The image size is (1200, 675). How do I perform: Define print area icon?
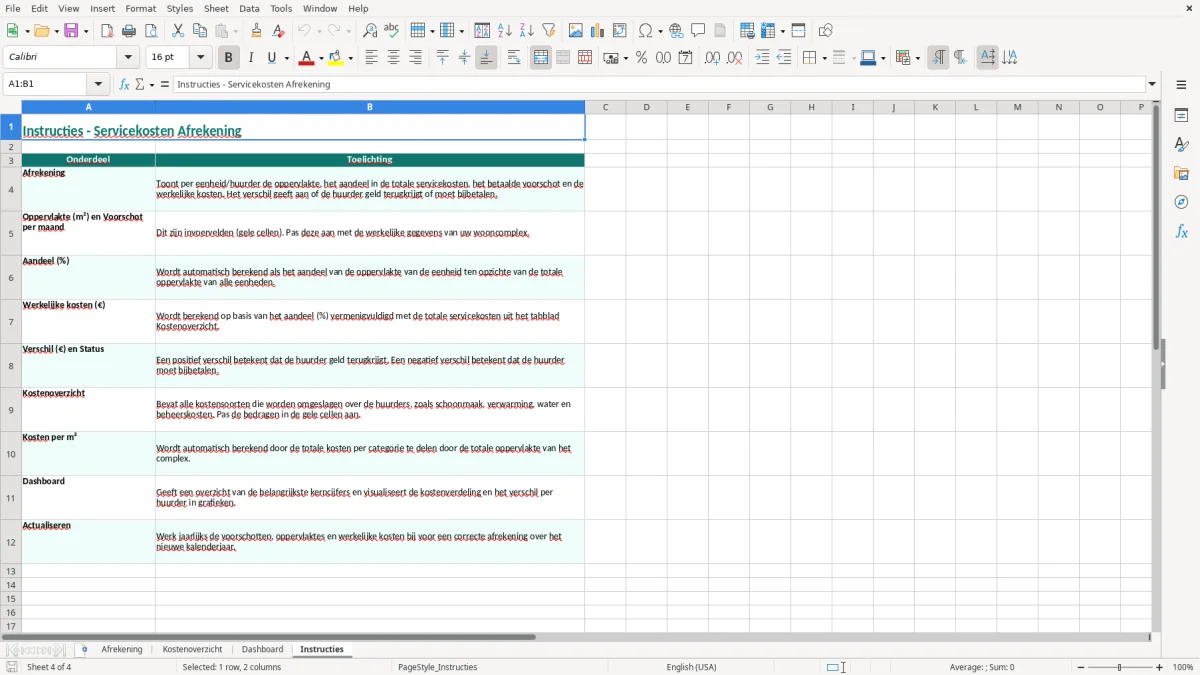click(747, 31)
